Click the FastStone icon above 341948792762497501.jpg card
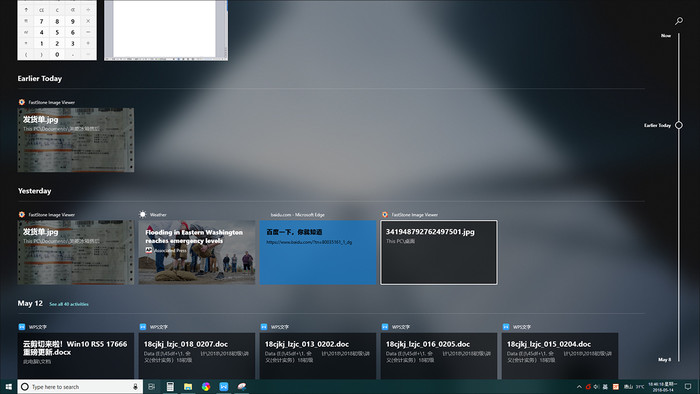 click(x=385, y=215)
